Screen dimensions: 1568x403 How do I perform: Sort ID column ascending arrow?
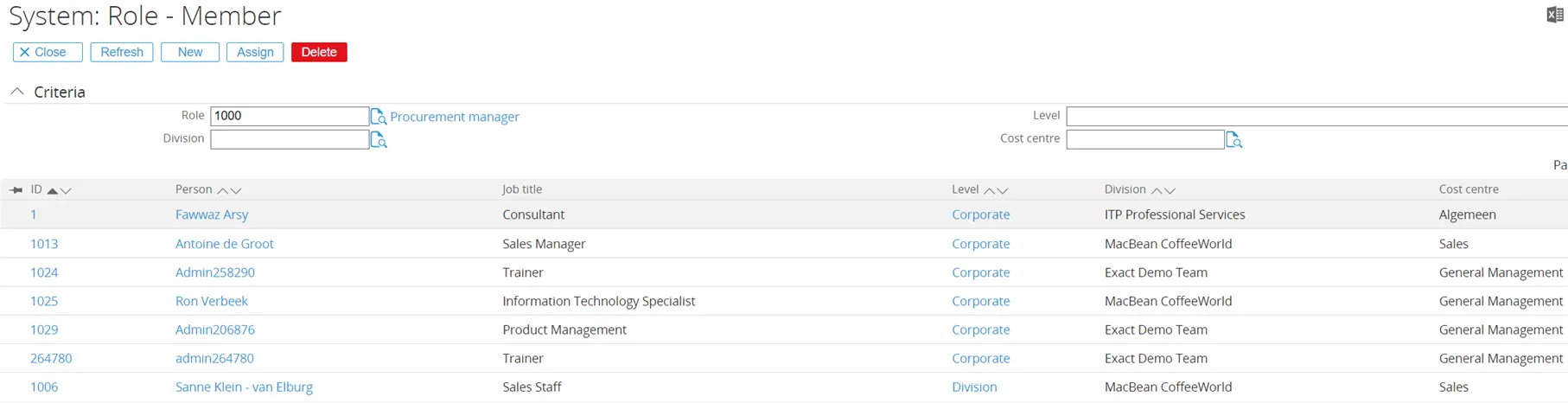point(53,191)
